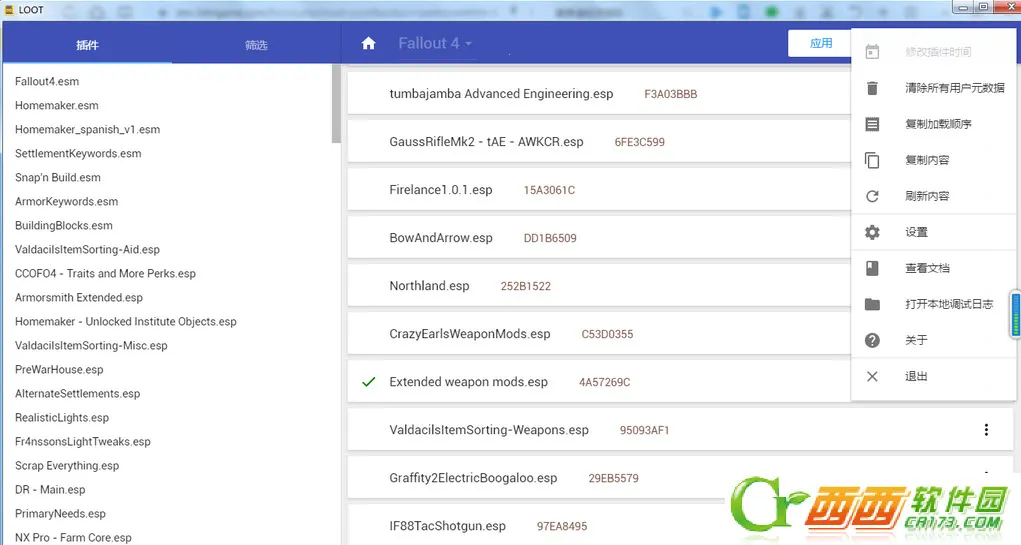
Task: Click the copy load order icon
Action: tap(872, 124)
